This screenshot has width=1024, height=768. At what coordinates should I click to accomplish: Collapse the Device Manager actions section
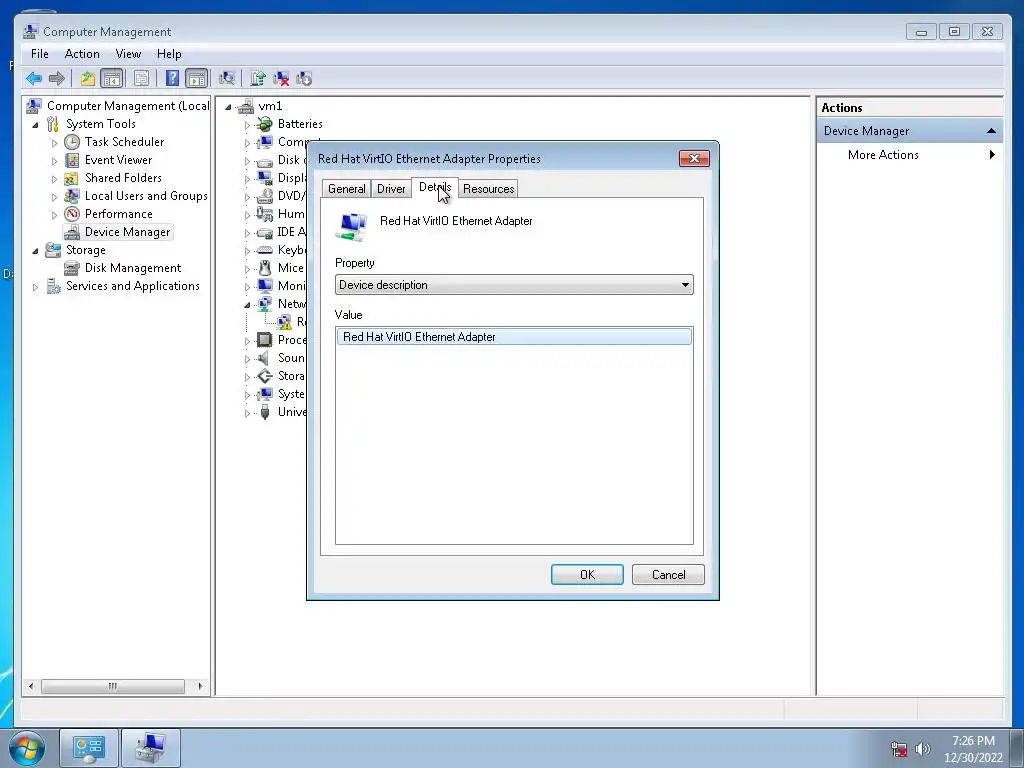[991, 131]
